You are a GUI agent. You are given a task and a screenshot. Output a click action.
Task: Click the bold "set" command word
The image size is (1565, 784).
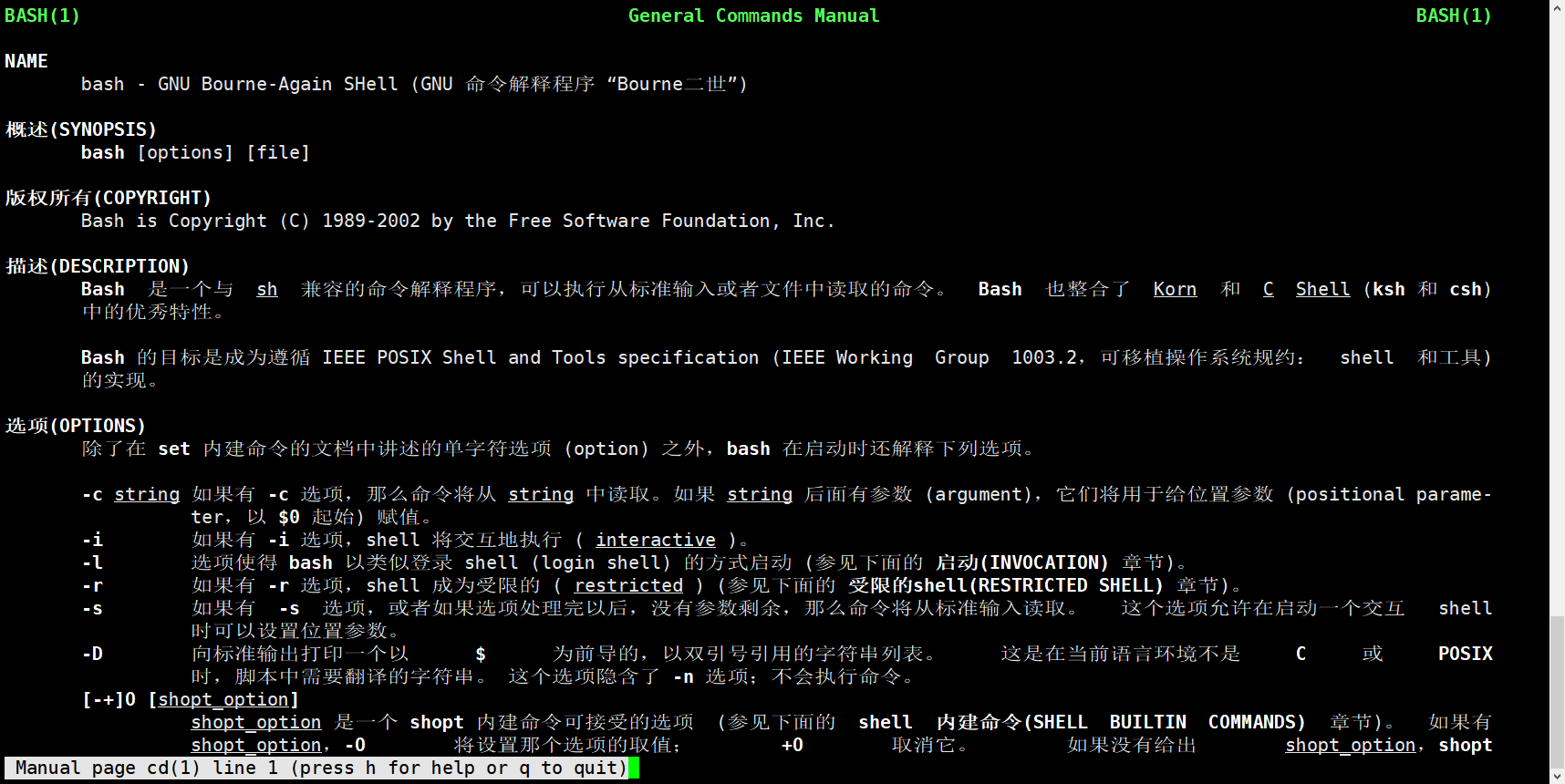tap(174, 449)
